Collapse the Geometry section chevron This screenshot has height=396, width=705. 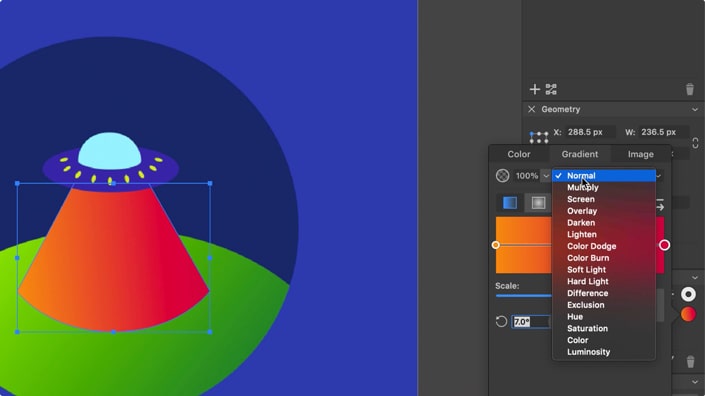695,110
